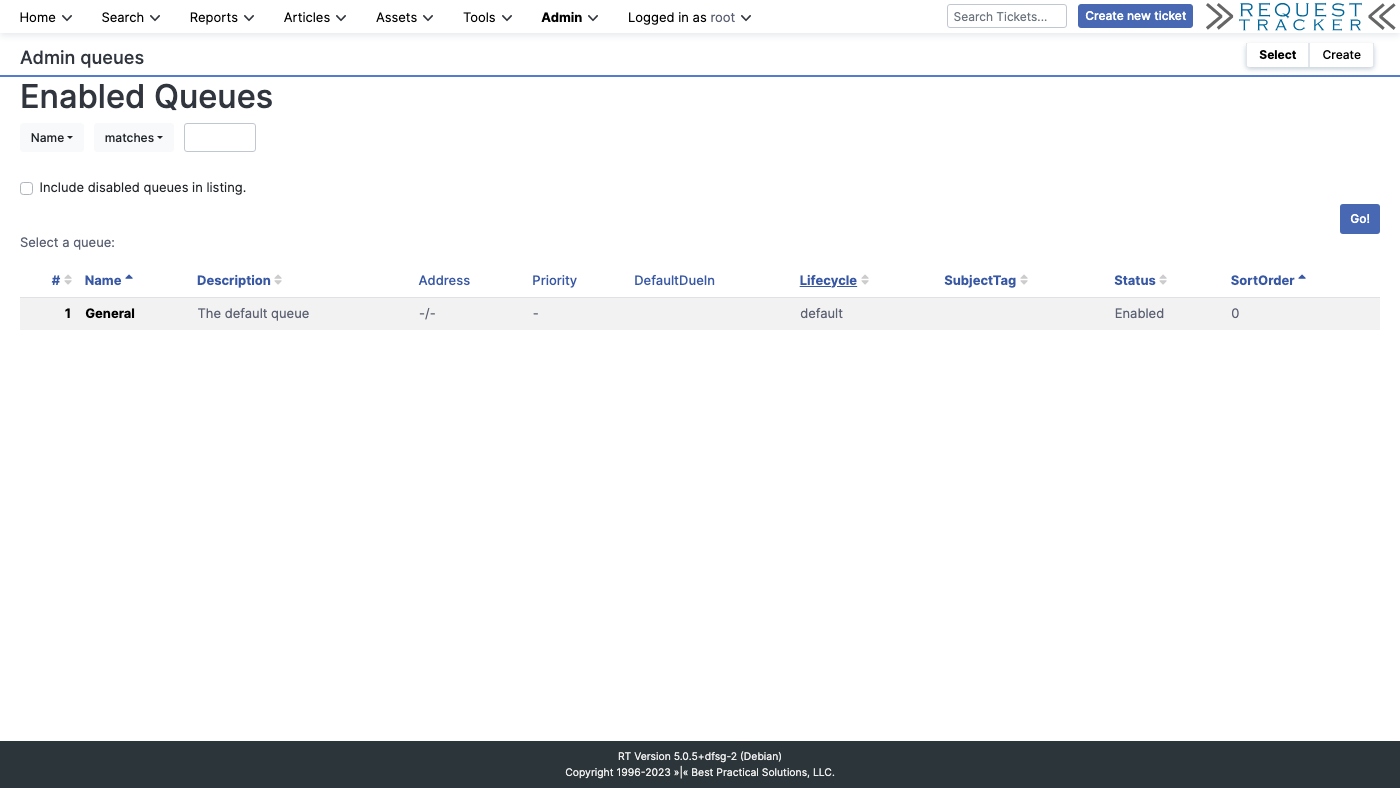Sort by the SubjectTag column header
This screenshot has height=788, width=1400.
(980, 280)
